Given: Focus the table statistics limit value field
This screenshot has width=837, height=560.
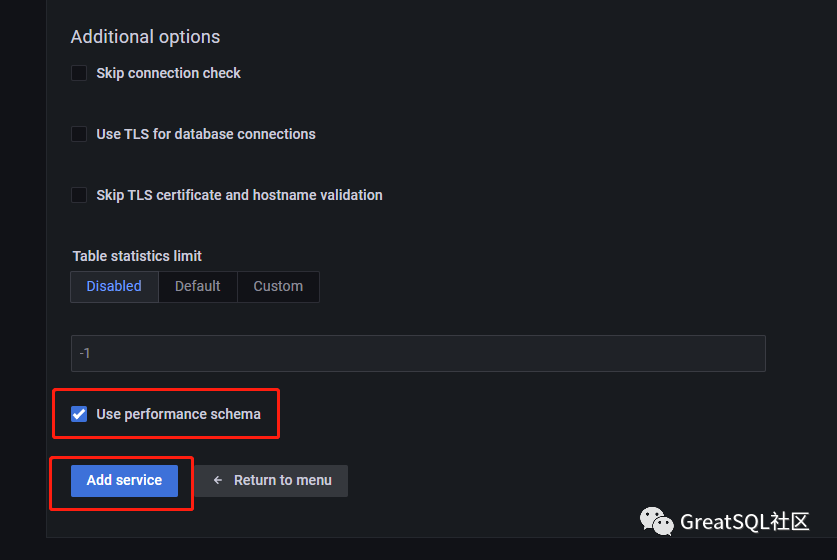Looking at the screenshot, I should click(418, 354).
